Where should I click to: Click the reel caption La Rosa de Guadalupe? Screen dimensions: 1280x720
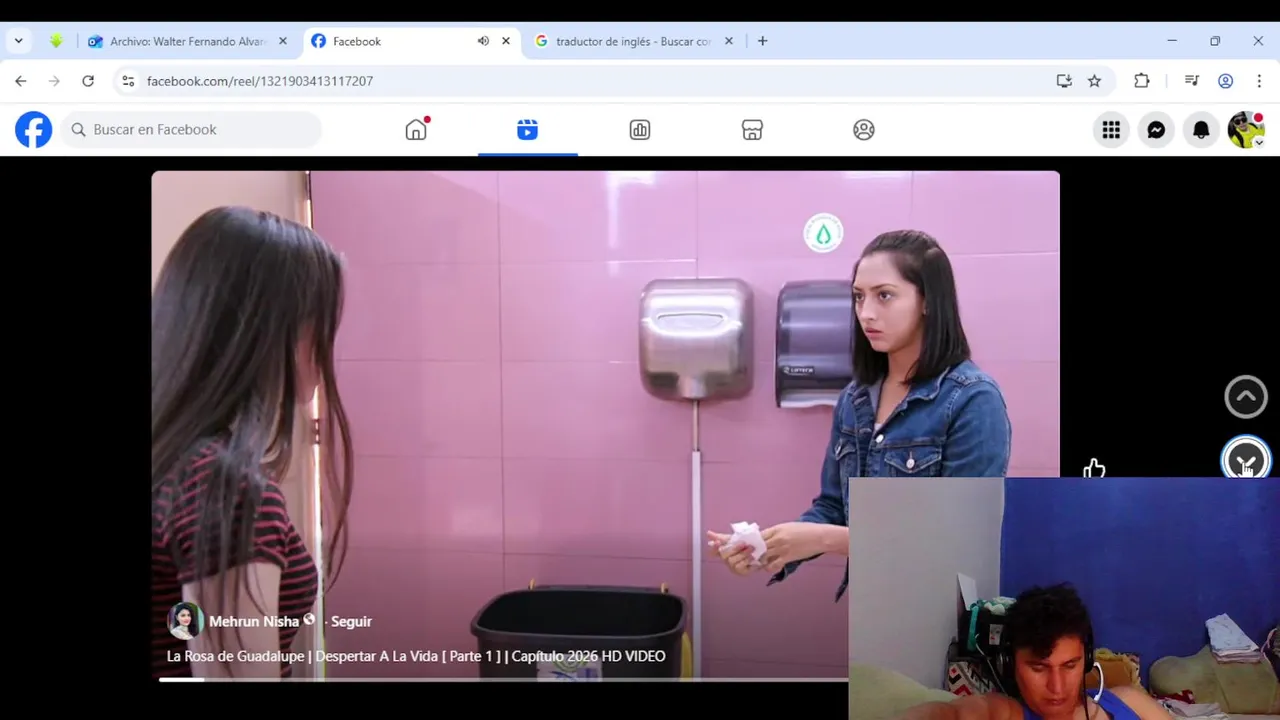coord(416,656)
